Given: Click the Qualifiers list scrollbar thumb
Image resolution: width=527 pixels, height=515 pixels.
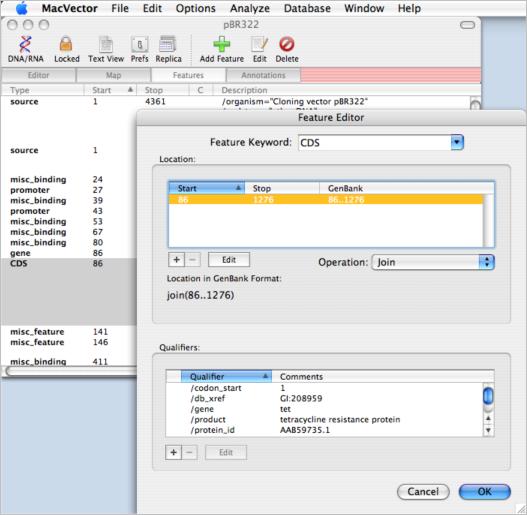Looking at the screenshot, I should pyautogui.click(x=488, y=396).
